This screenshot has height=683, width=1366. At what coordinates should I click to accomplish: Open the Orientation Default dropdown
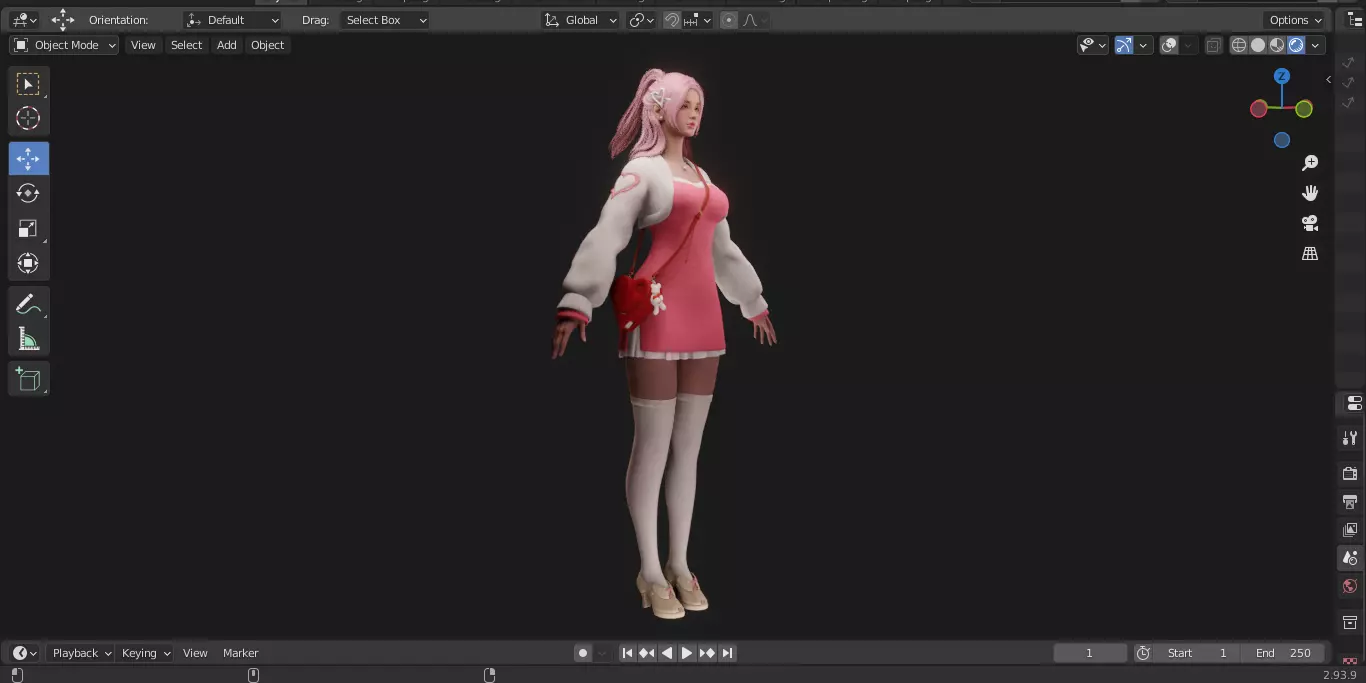(234, 20)
